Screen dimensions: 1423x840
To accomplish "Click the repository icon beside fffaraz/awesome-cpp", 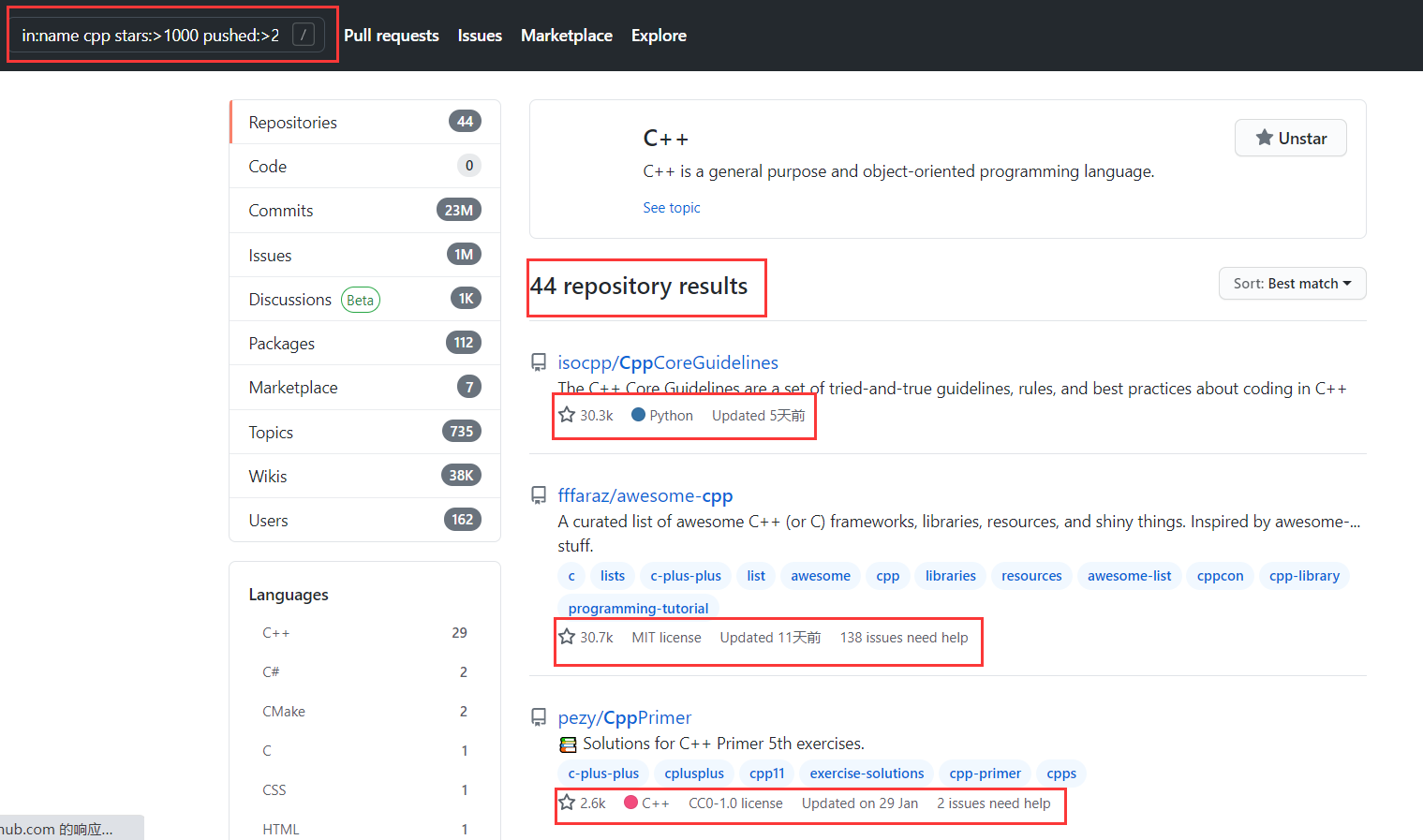I will 539,494.
